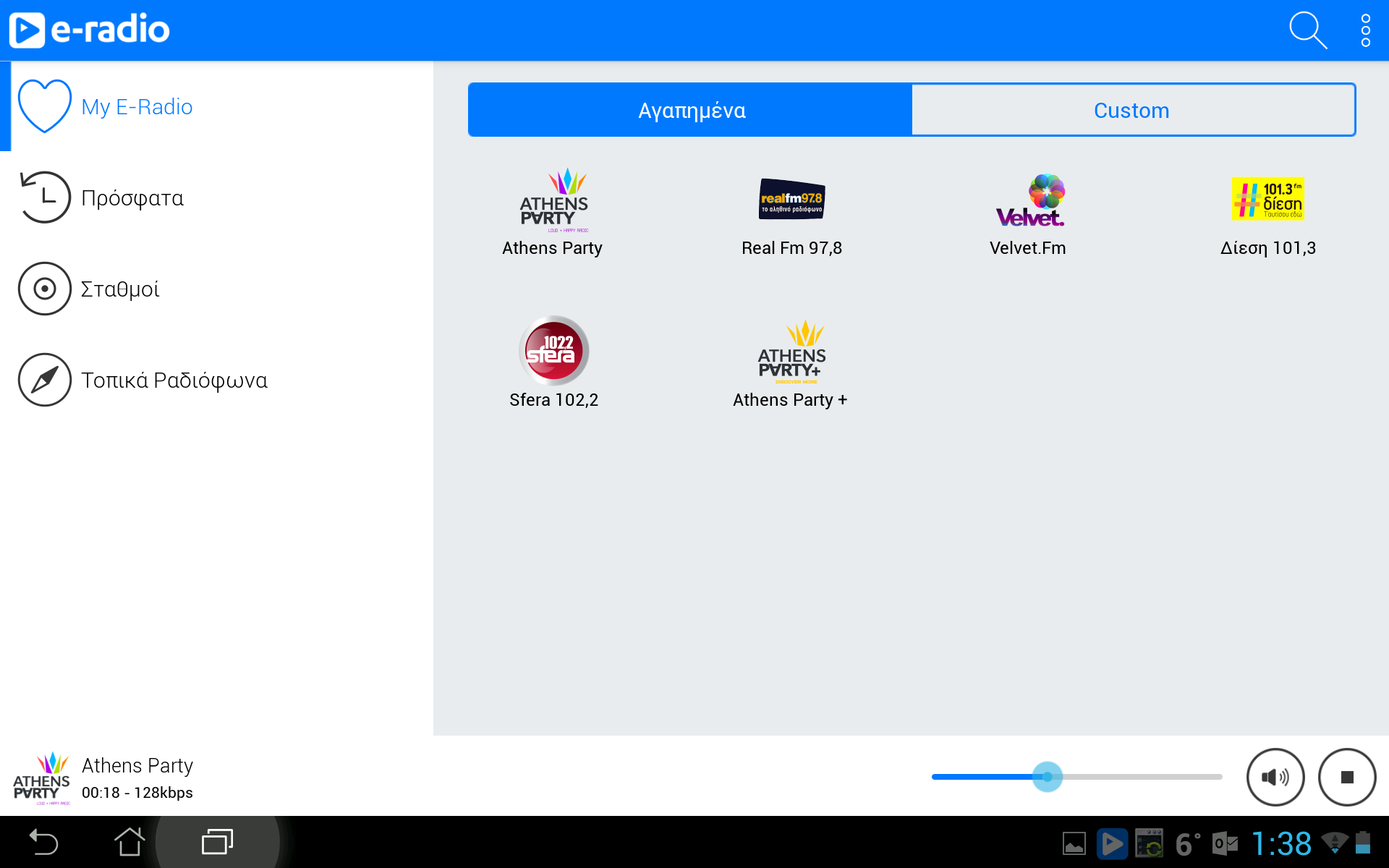
Task: Play the Sfera 102,2 station logo
Action: coord(553,351)
